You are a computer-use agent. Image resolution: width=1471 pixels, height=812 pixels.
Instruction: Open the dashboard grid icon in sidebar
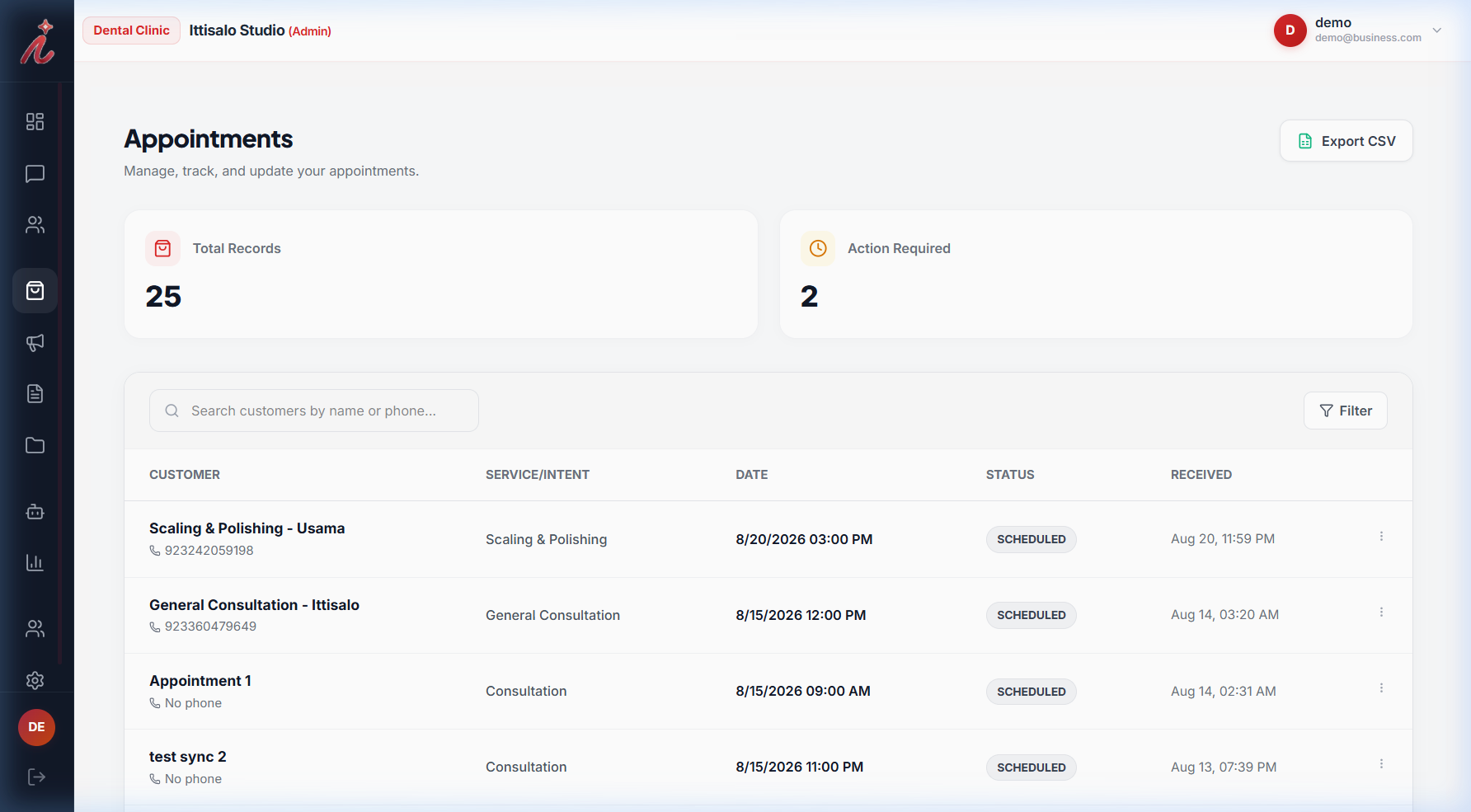35,122
